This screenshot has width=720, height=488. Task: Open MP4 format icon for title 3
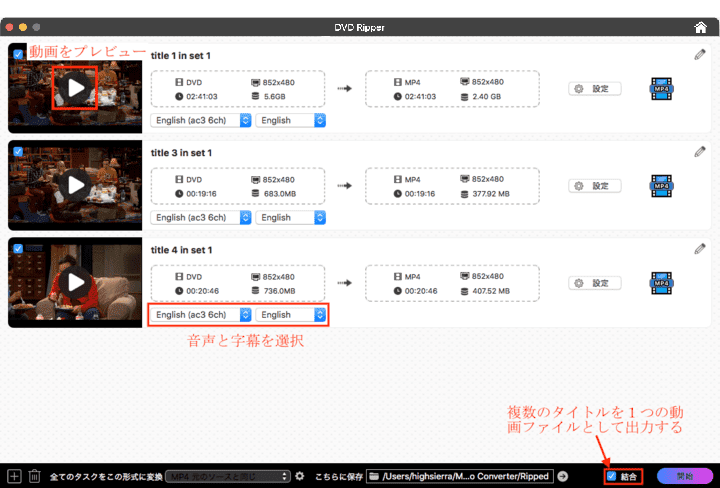coord(661,186)
